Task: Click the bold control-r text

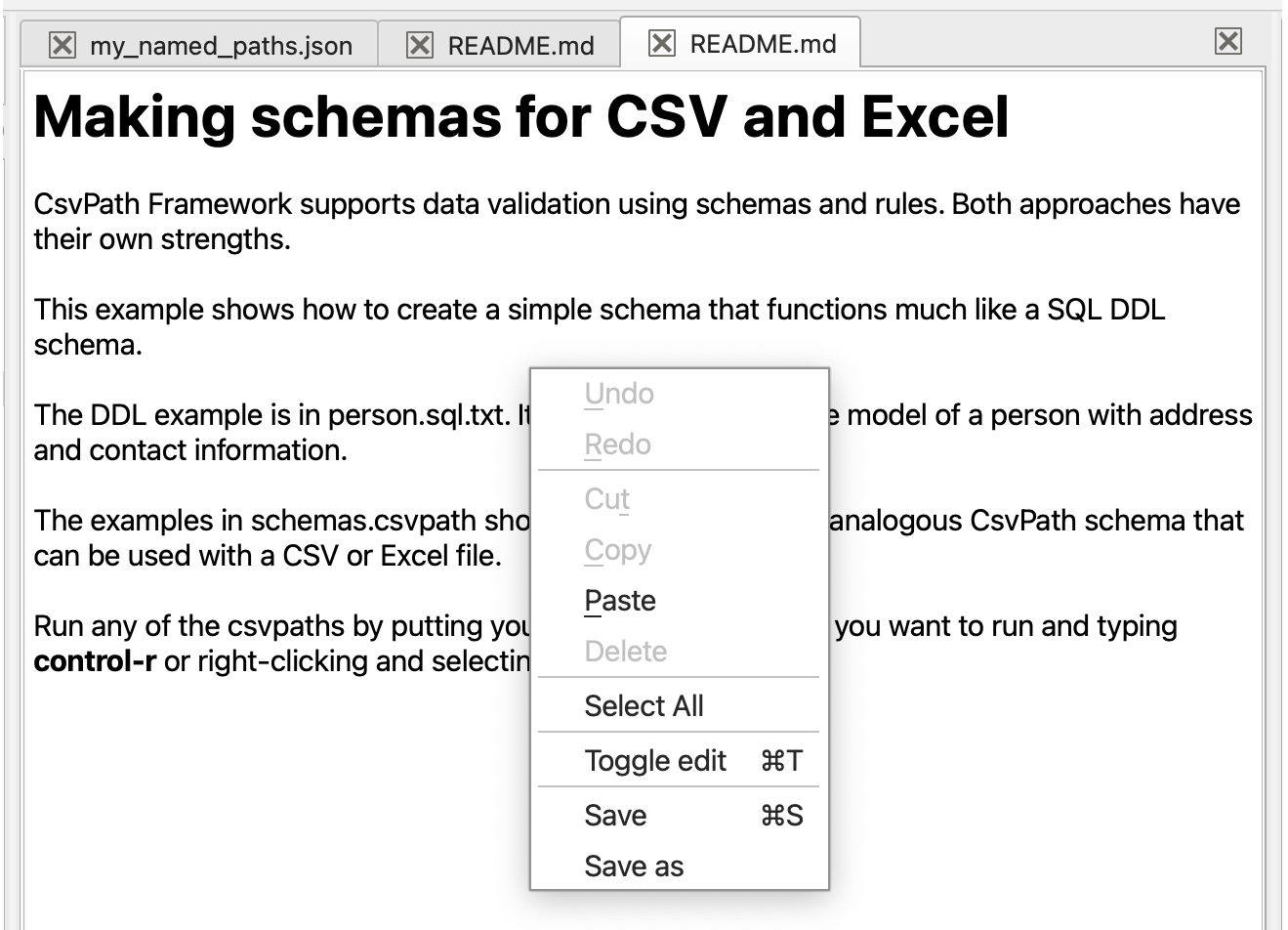Action: pos(95,661)
